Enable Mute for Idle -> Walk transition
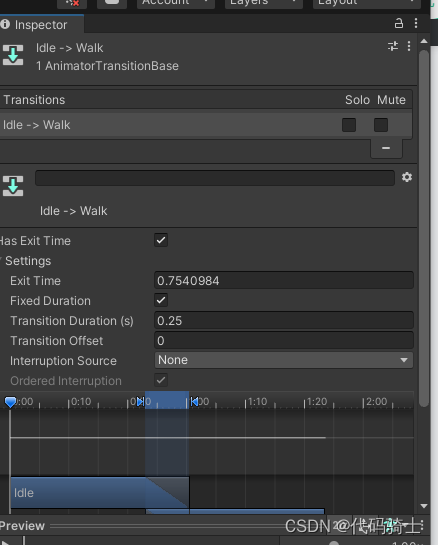The height and width of the screenshot is (545, 438). point(381,125)
